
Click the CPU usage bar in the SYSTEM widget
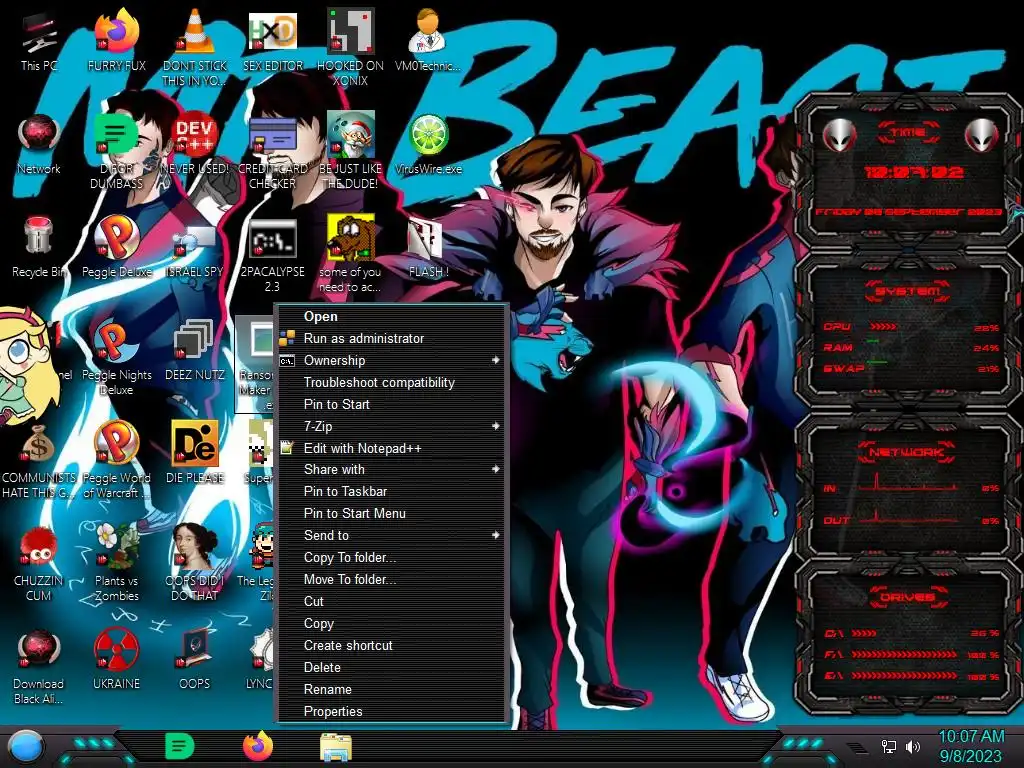coord(883,327)
